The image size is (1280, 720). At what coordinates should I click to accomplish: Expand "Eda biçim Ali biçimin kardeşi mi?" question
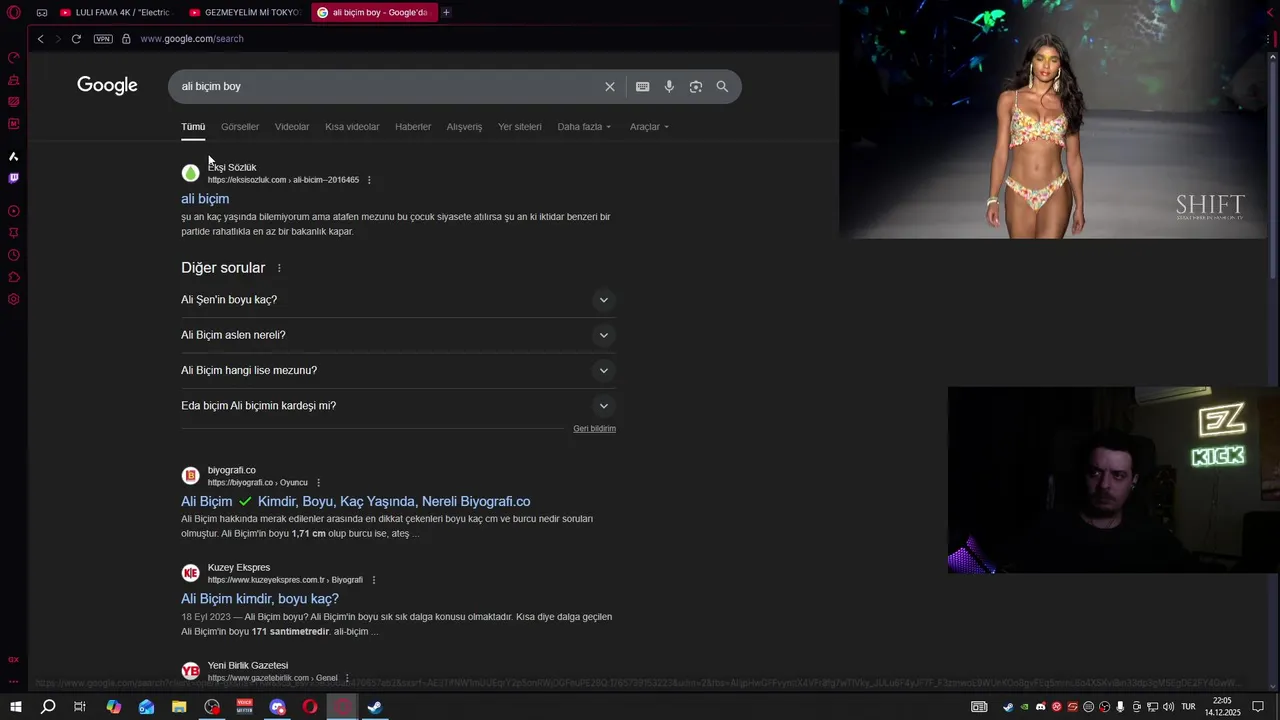tap(398, 406)
